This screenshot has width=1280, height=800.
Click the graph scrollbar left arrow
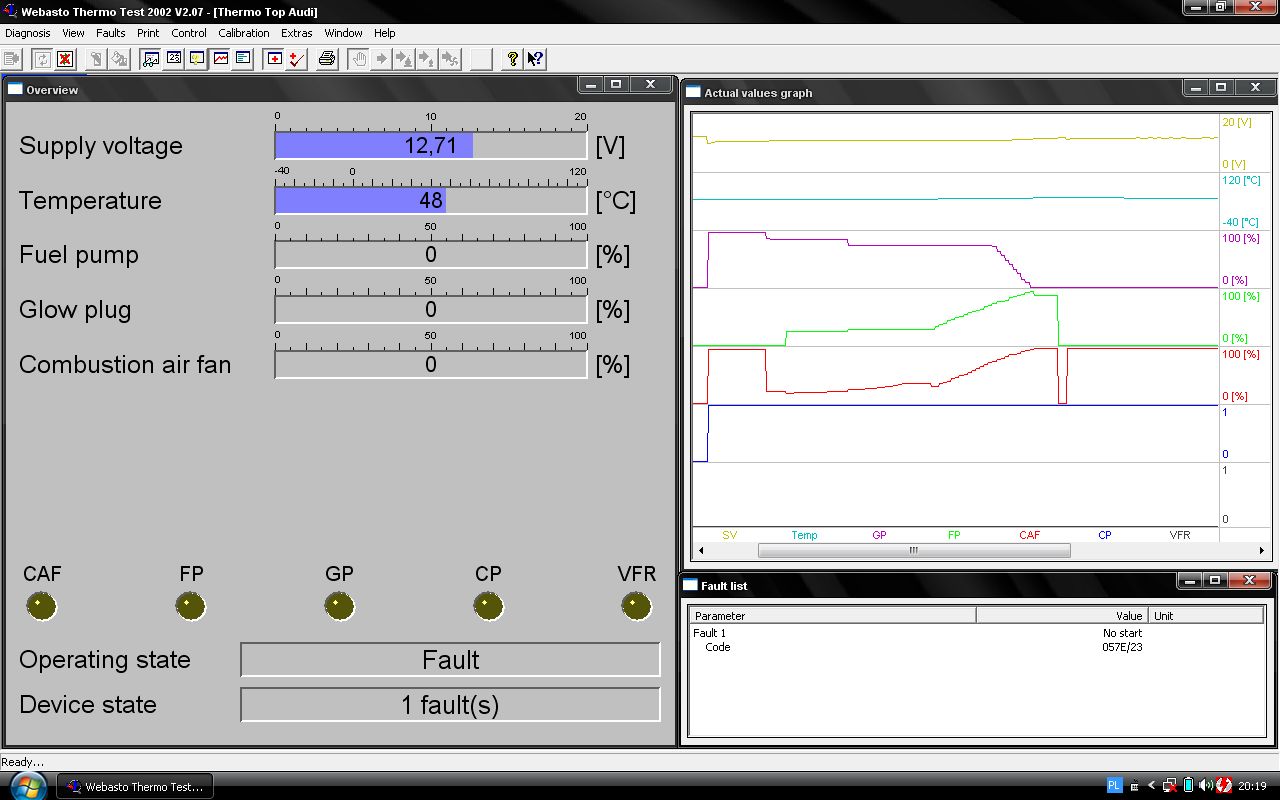pos(701,550)
